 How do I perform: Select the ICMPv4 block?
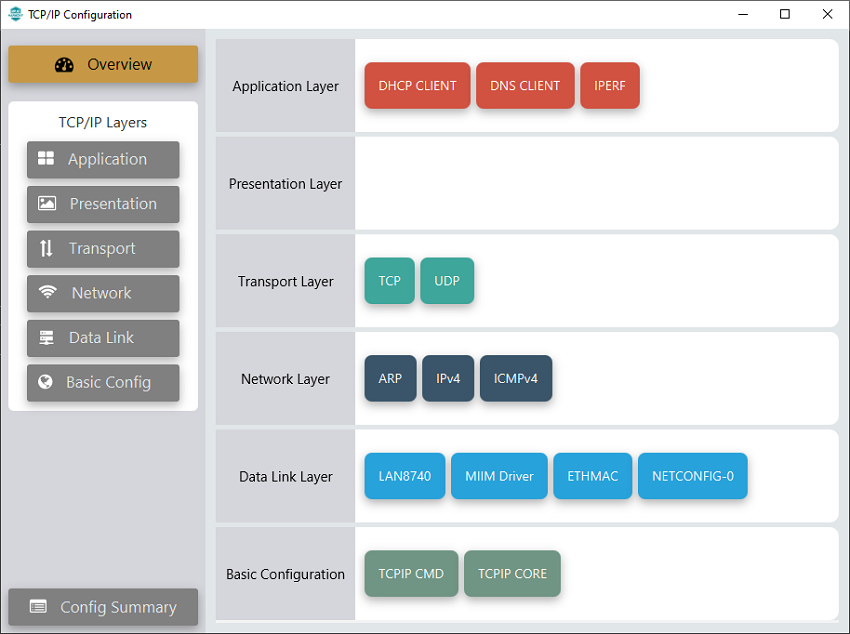tap(515, 379)
